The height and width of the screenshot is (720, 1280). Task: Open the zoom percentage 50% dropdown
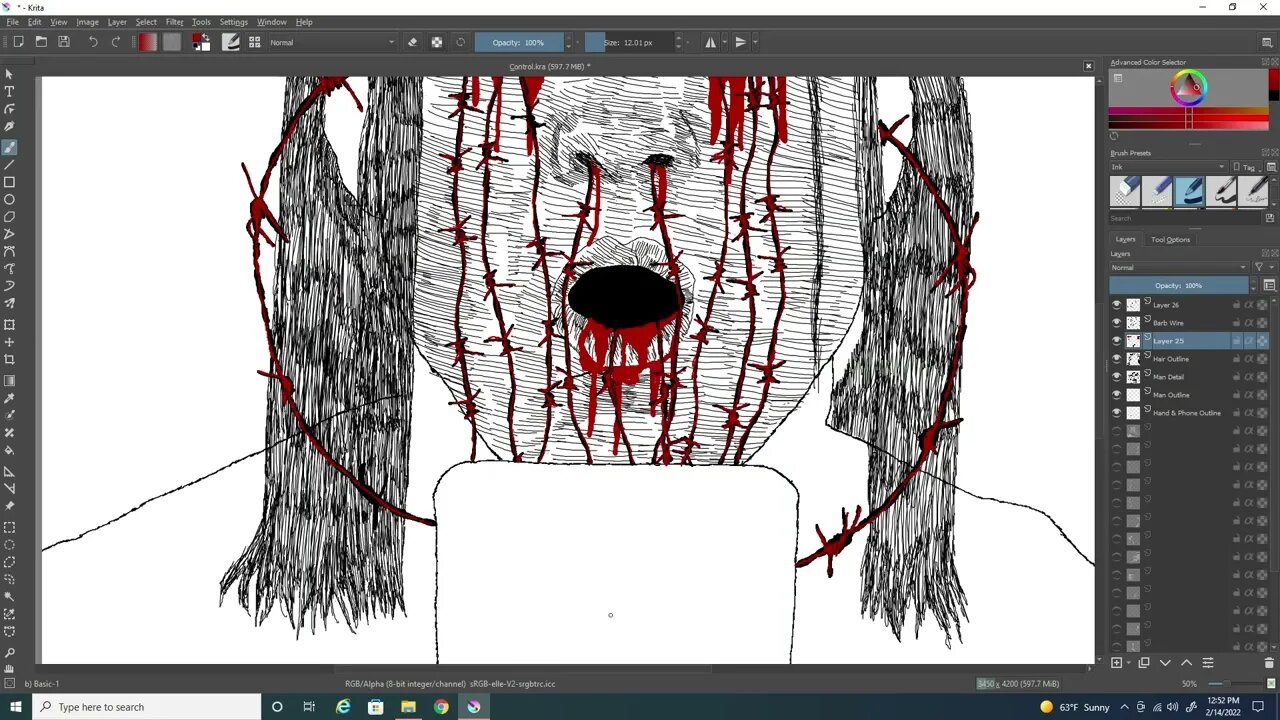pyautogui.click(x=1190, y=684)
